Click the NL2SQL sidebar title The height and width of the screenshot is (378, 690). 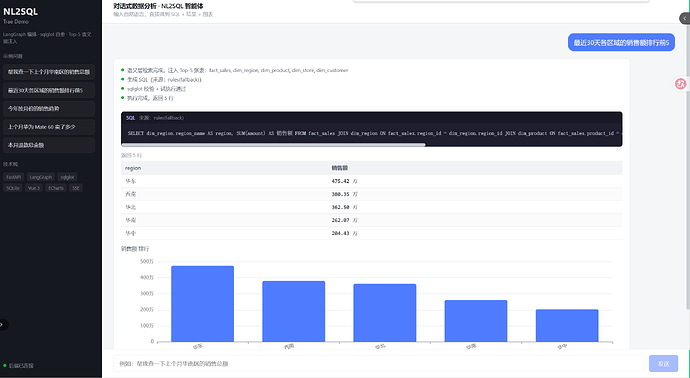(21, 11)
